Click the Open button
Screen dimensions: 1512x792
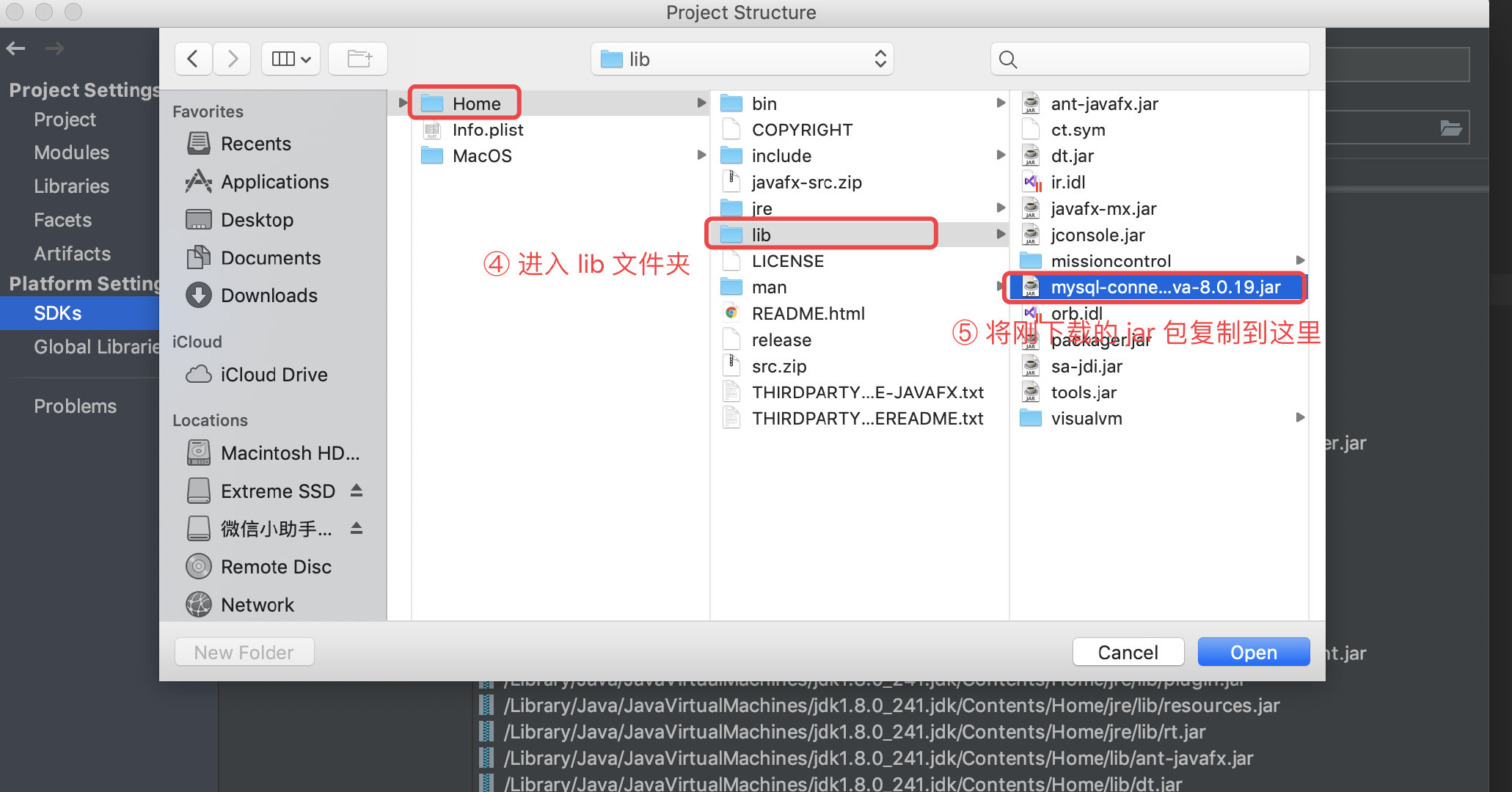(1253, 652)
